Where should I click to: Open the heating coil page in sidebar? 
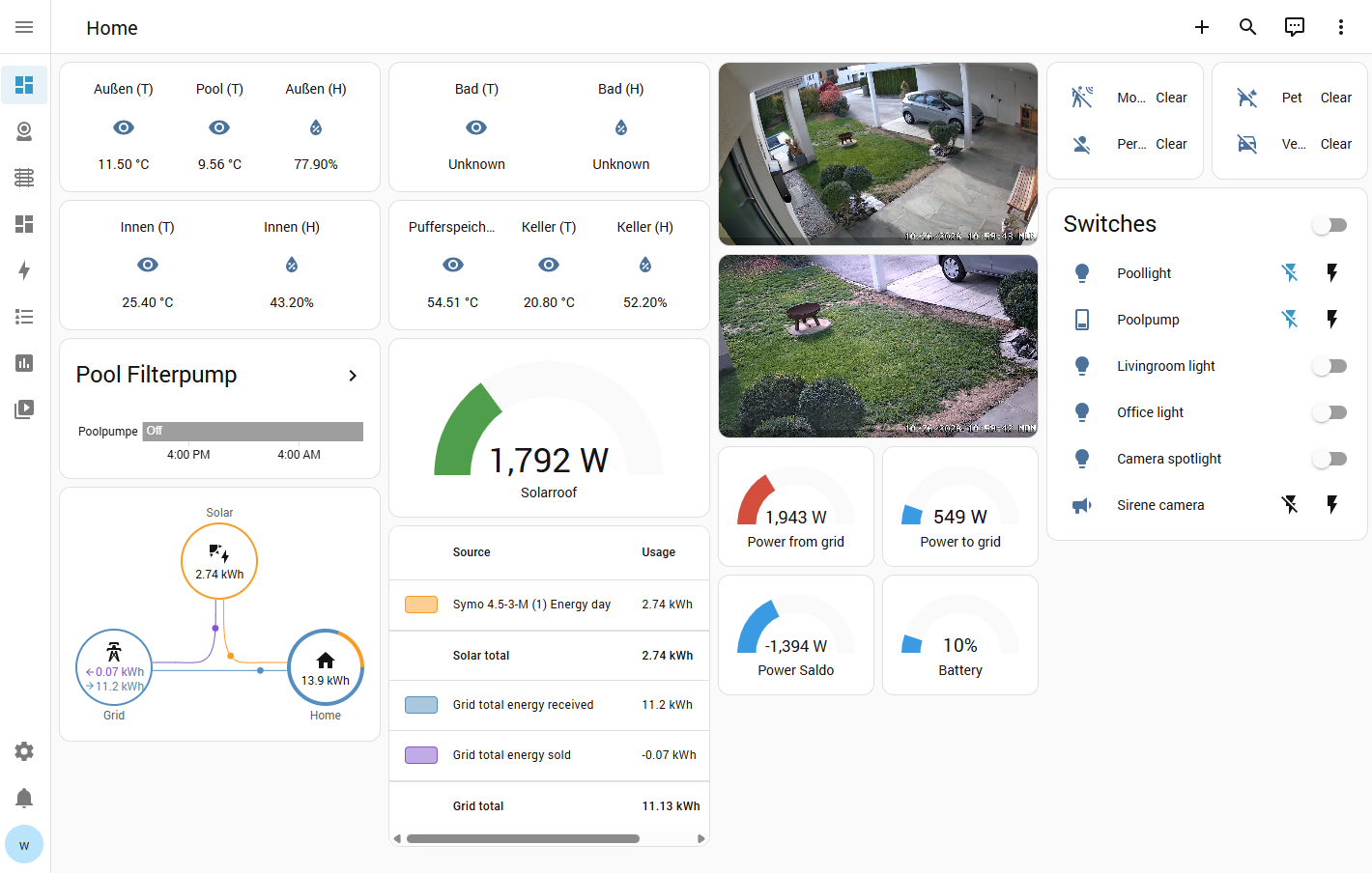click(x=24, y=178)
